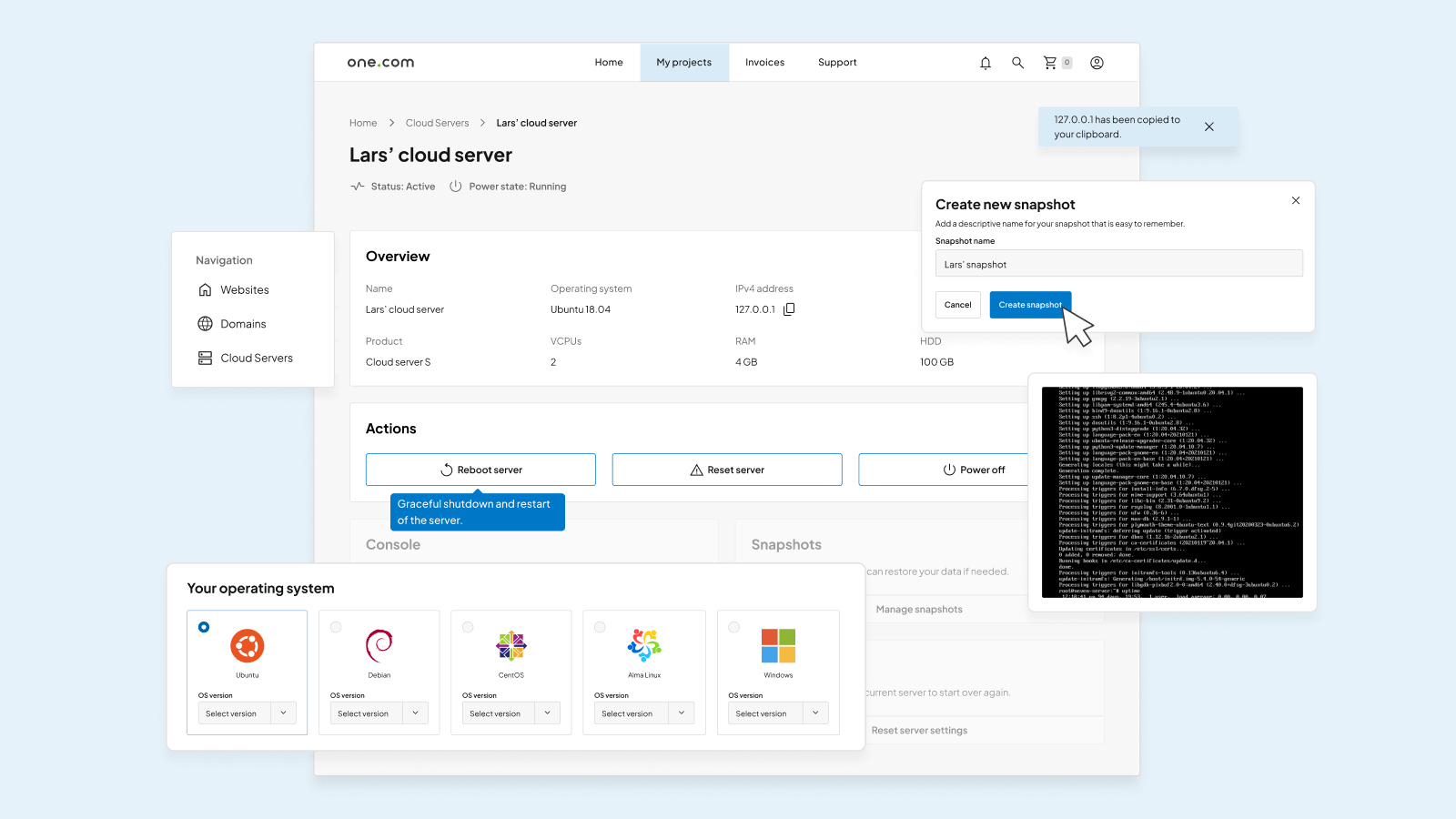Open Debian OS version dropdown
The image size is (1456, 819).
[379, 713]
